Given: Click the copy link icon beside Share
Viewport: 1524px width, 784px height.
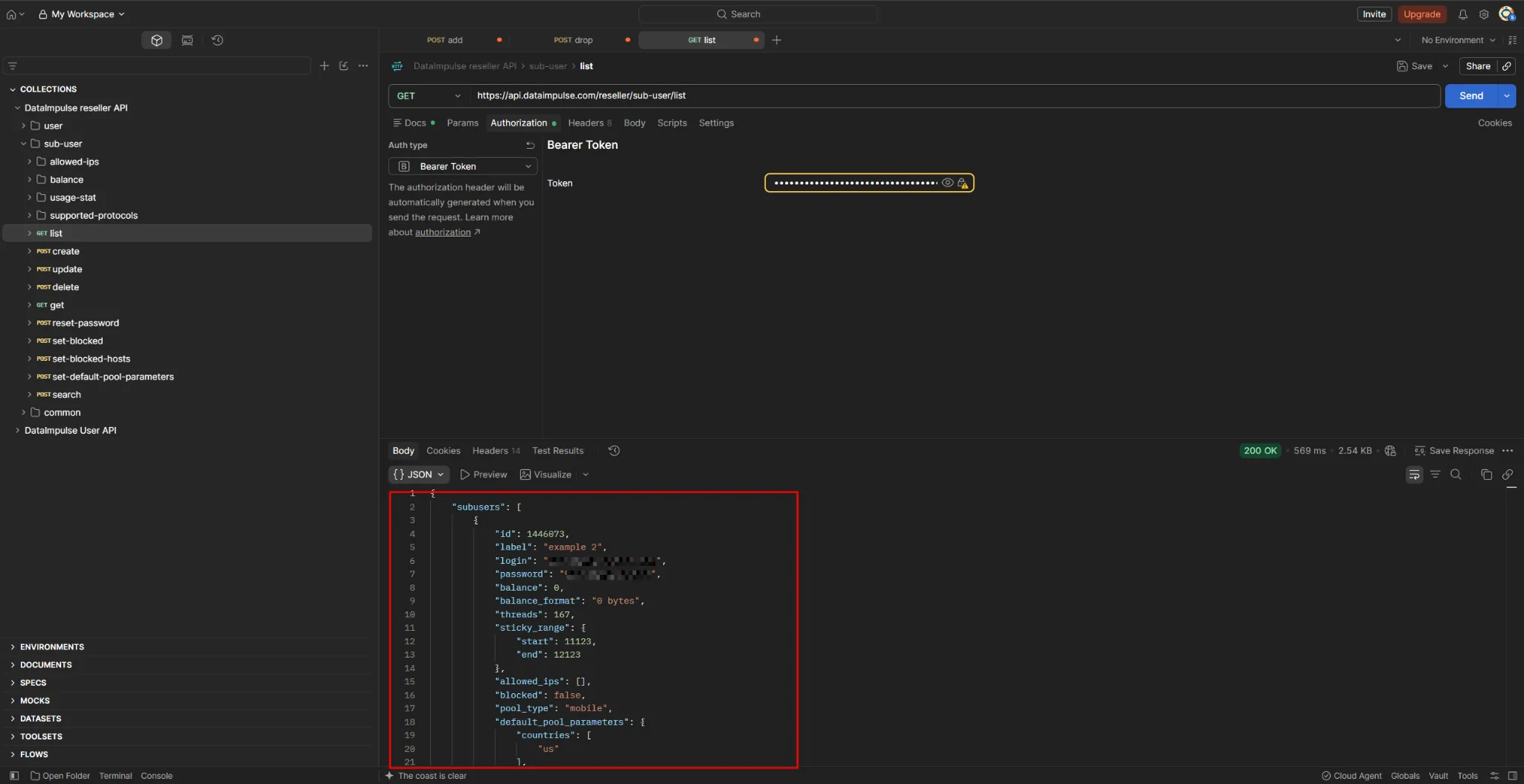Looking at the screenshot, I should 1506,66.
